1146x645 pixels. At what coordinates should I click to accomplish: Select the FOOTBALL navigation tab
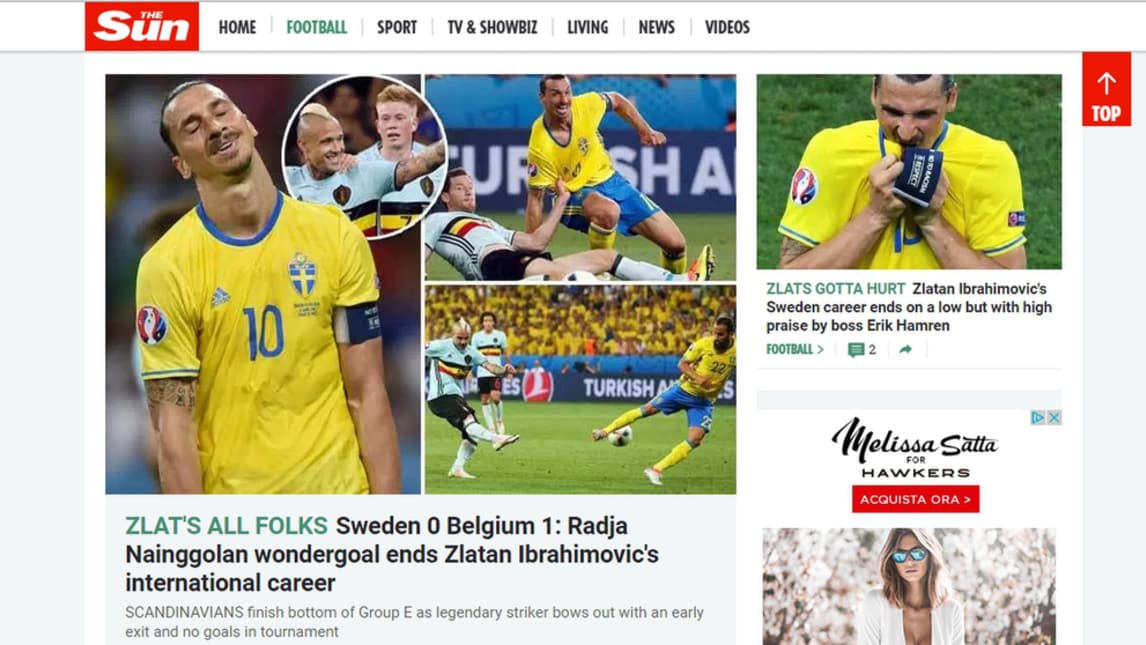pyautogui.click(x=316, y=28)
